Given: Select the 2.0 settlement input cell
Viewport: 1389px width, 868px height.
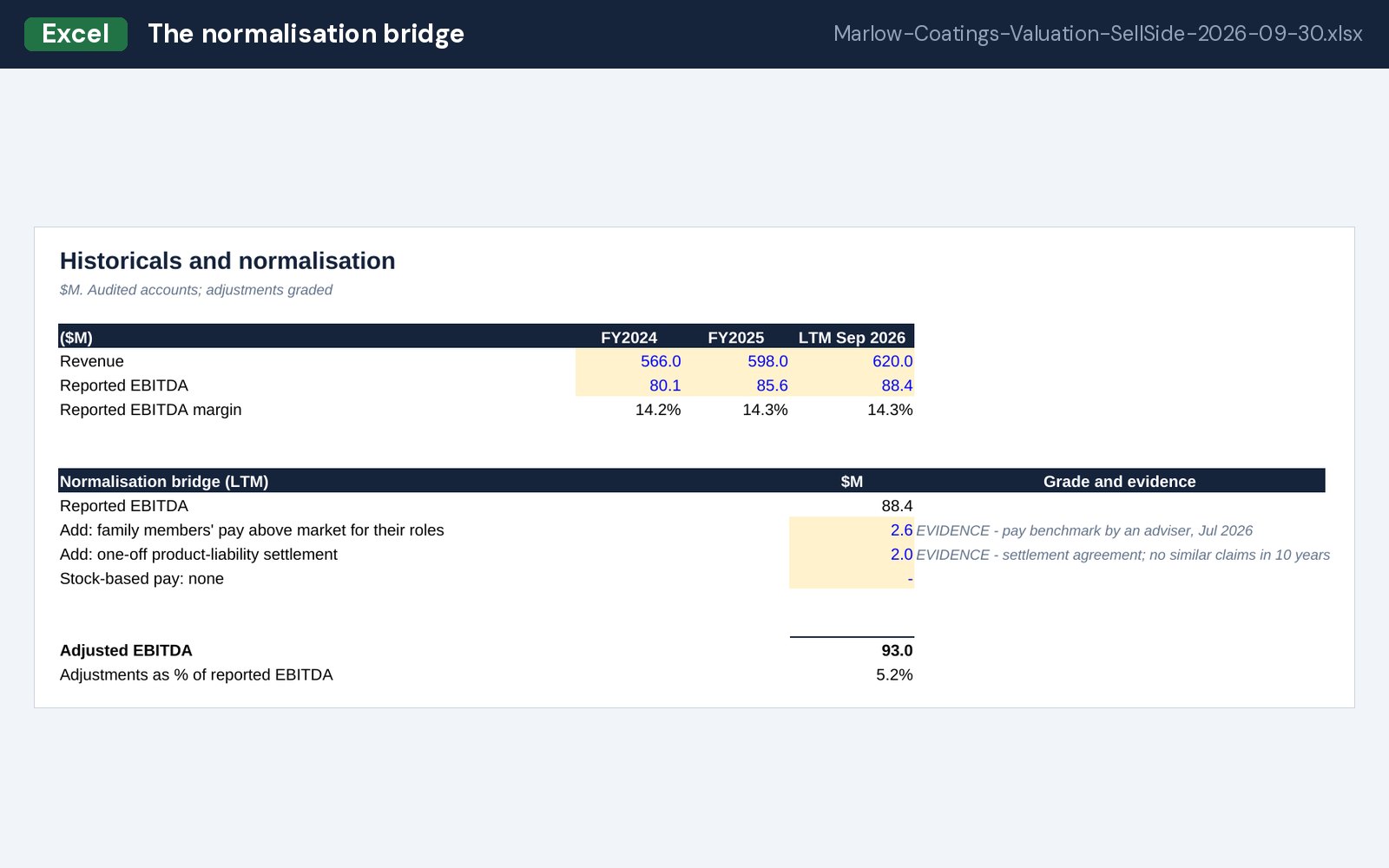Looking at the screenshot, I should (852, 555).
